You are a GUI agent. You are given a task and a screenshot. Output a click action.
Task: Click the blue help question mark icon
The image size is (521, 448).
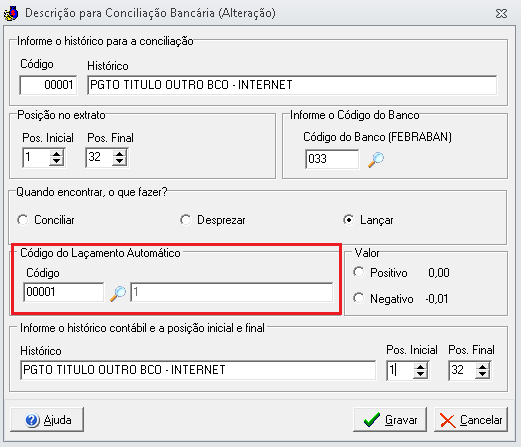[32, 420]
